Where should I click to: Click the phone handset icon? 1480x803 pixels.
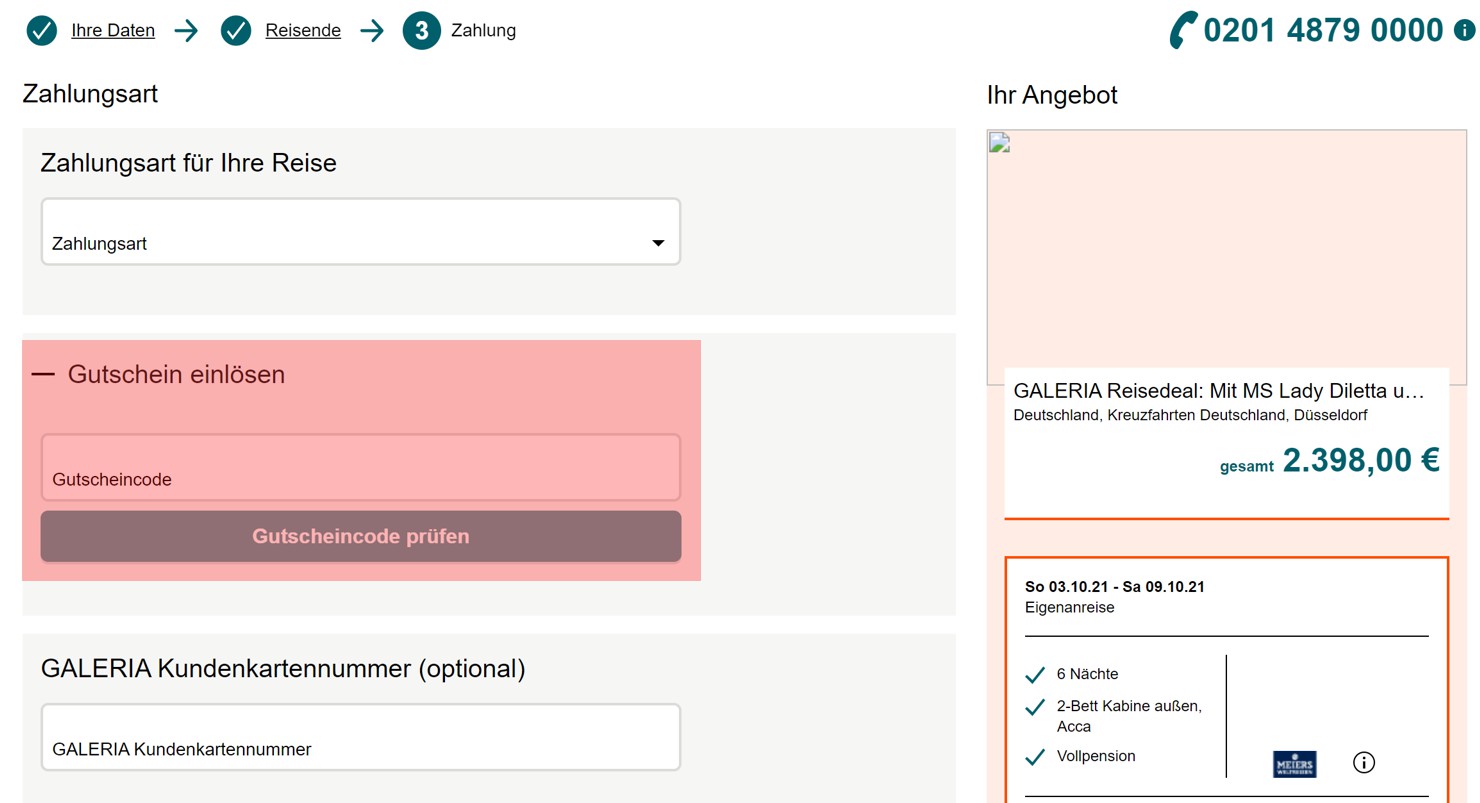1183,30
